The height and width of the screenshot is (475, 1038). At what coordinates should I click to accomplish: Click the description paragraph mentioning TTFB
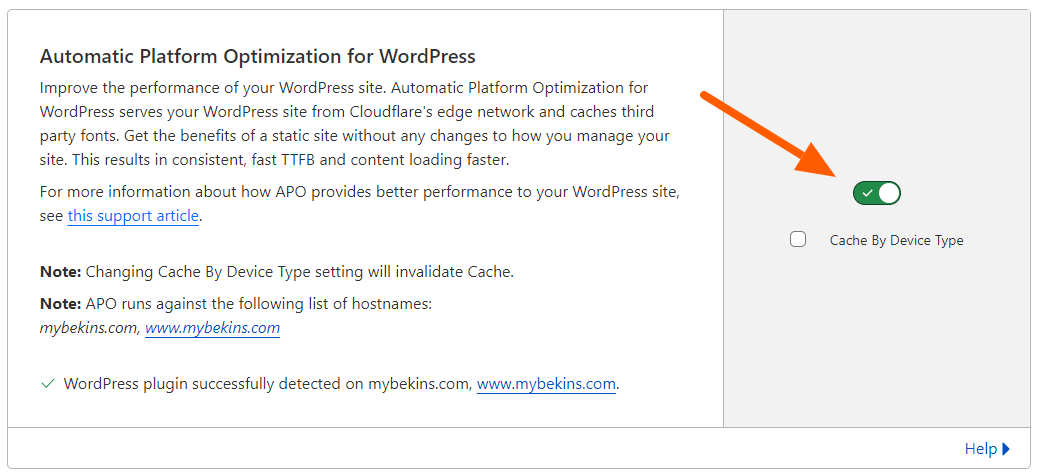(355, 124)
